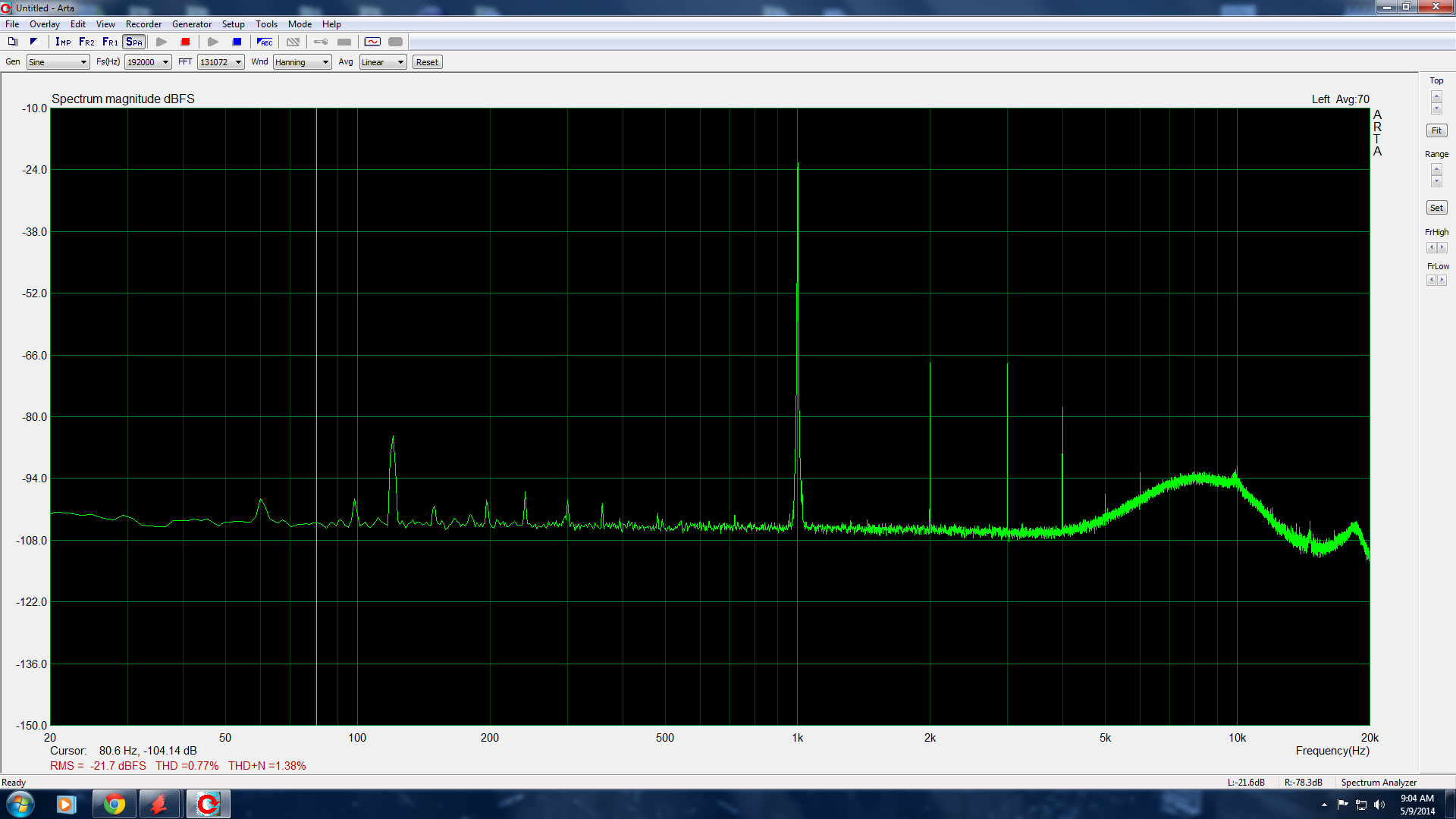Shift FrHigh right with arrow
The height and width of the screenshot is (819, 1456).
(x=1442, y=247)
